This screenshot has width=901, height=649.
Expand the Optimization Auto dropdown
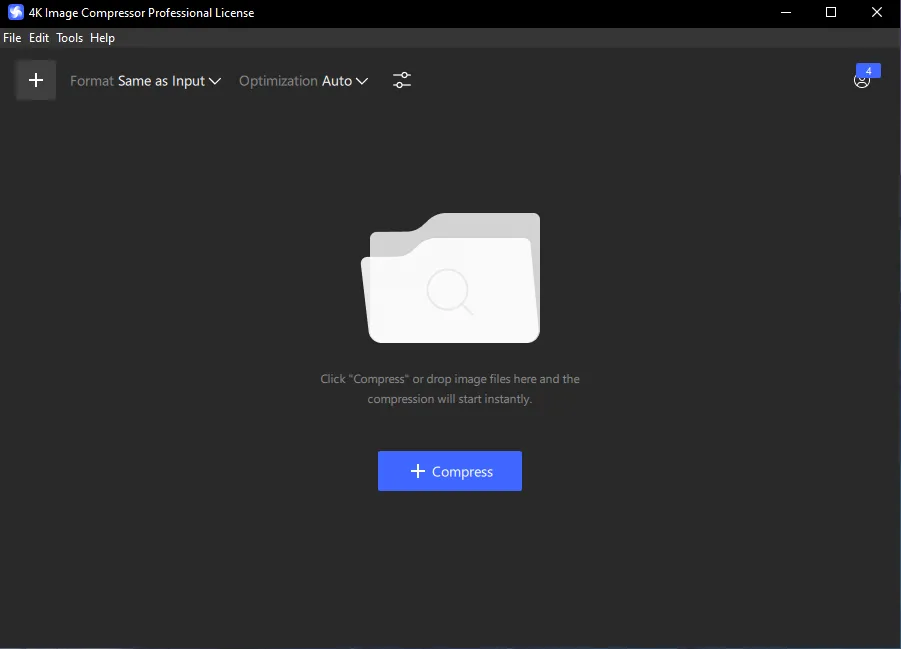[303, 81]
